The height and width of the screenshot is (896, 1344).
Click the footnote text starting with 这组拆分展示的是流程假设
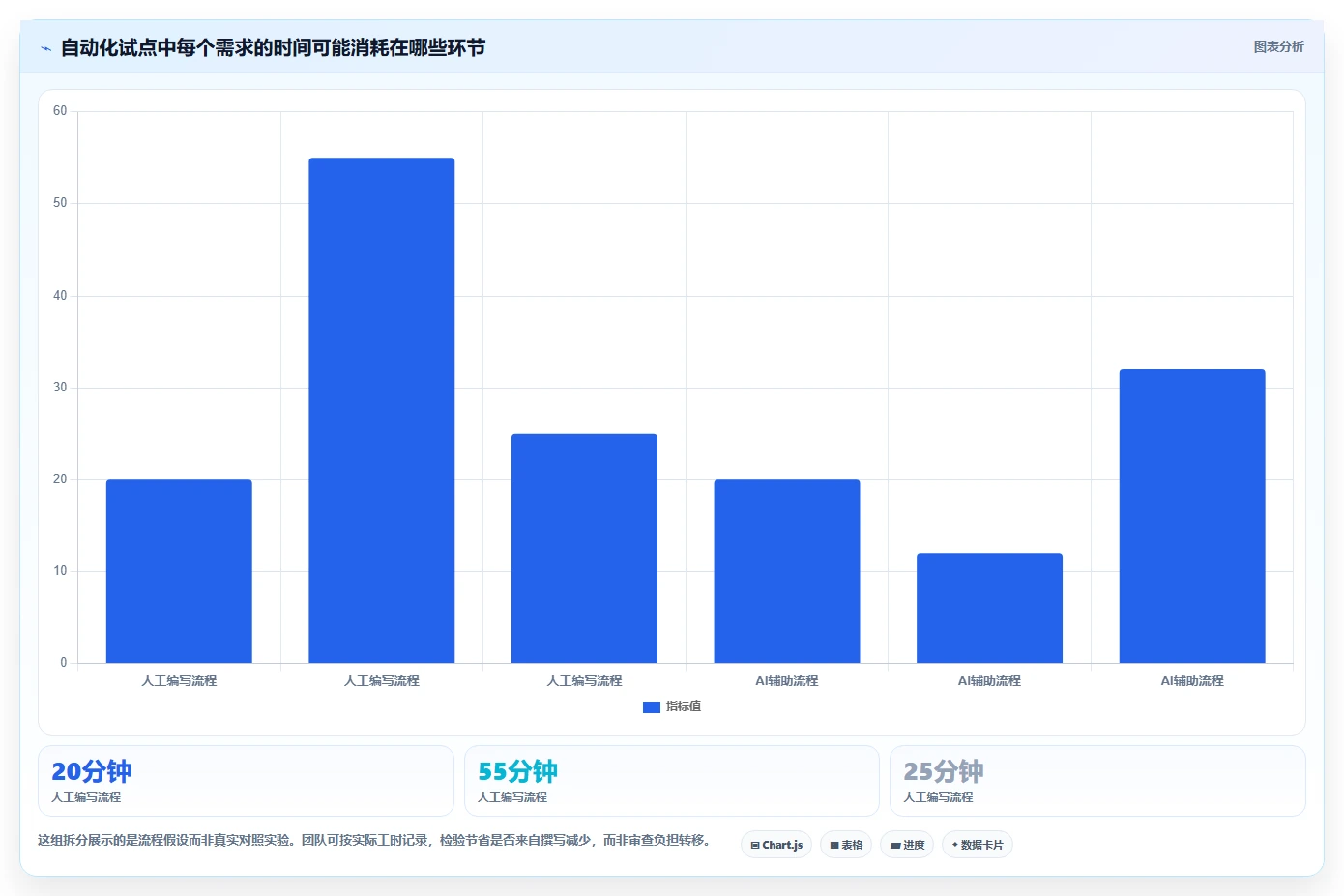tap(374, 840)
